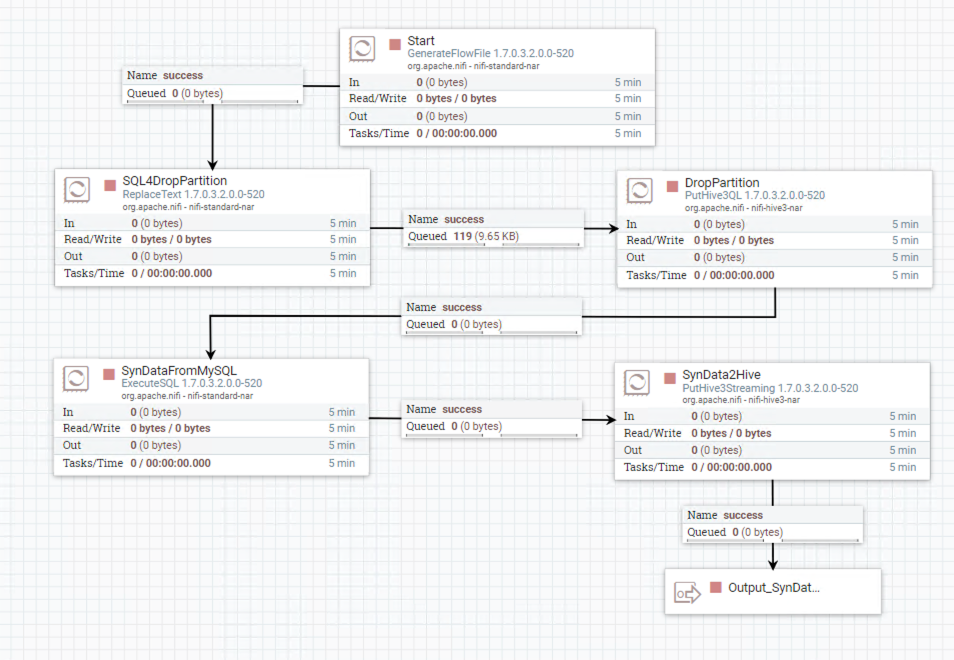Click stopped status indicator on SQL4DropPartition

click(x=110, y=185)
